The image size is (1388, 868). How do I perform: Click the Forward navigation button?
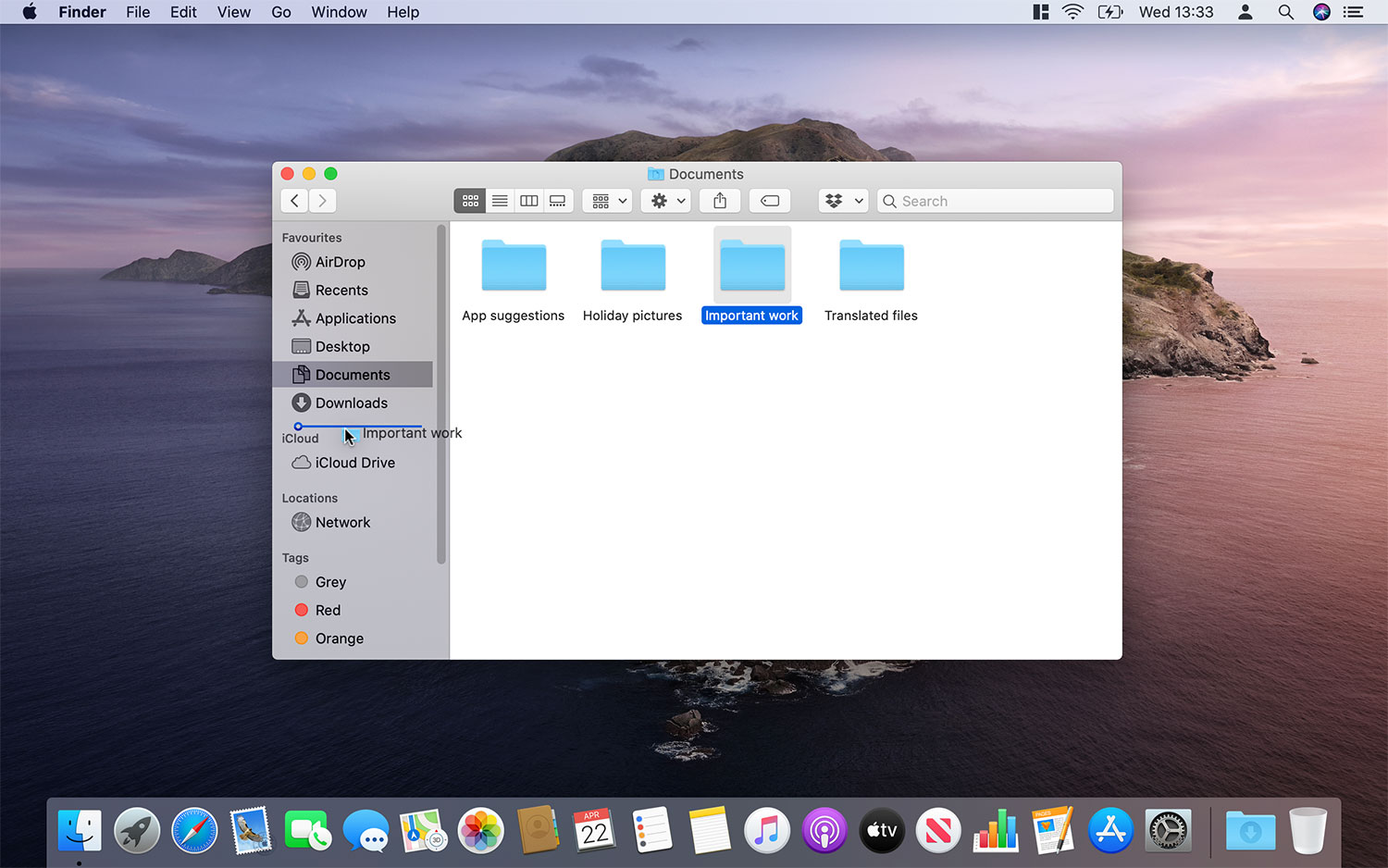(x=322, y=200)
